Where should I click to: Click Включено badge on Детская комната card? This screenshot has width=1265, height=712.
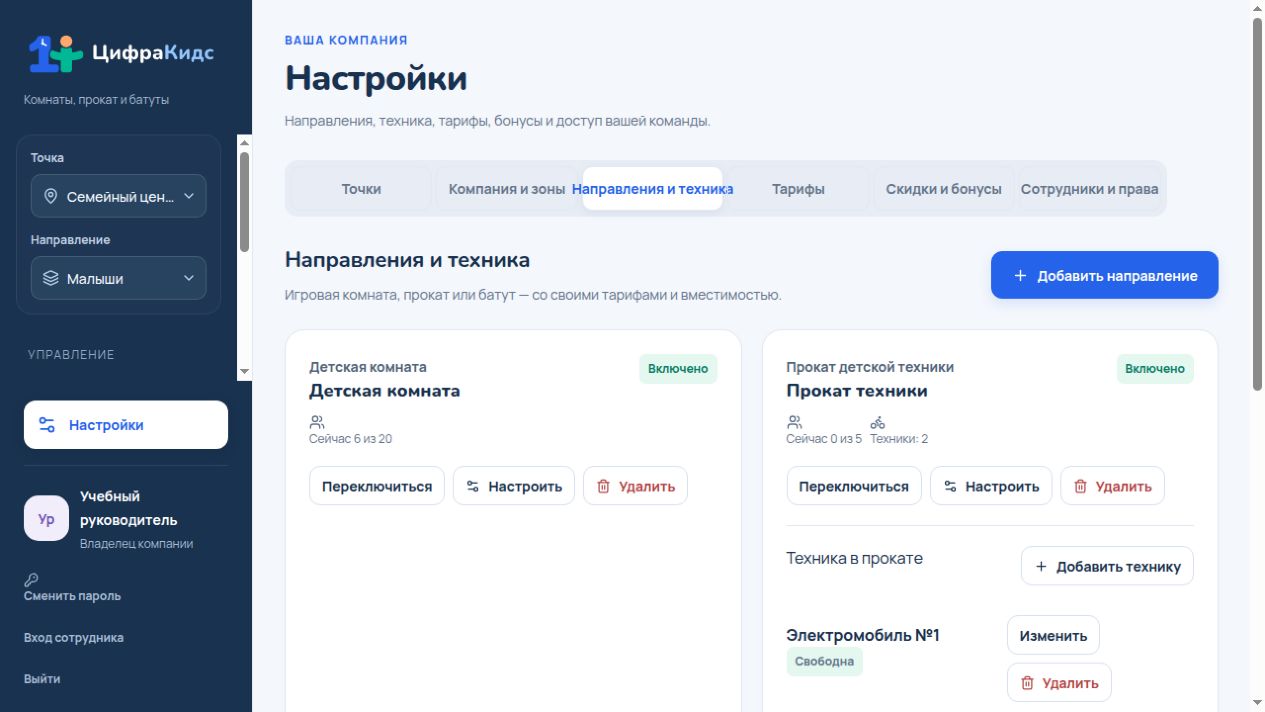tap(678, 368)
